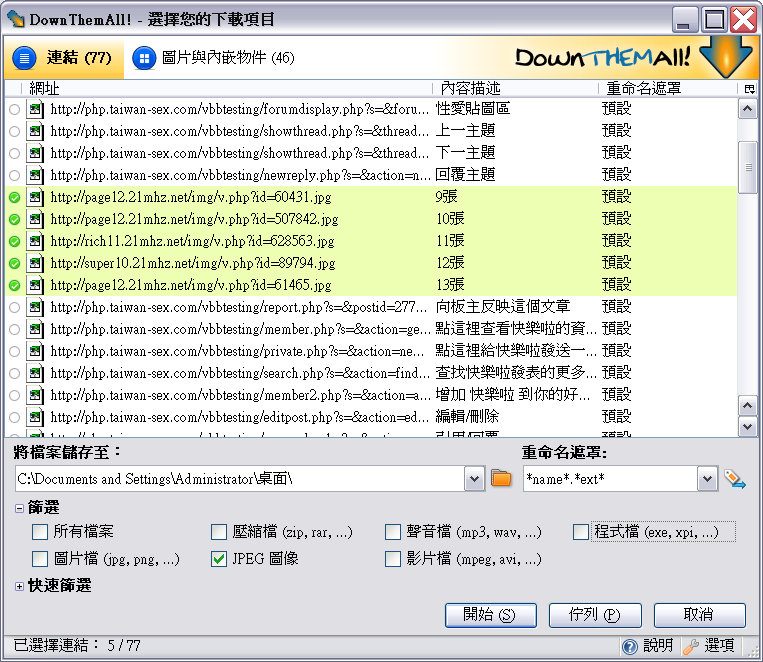Switch to the 圖片與內嵌物件 (46) tab

[214, 58]
